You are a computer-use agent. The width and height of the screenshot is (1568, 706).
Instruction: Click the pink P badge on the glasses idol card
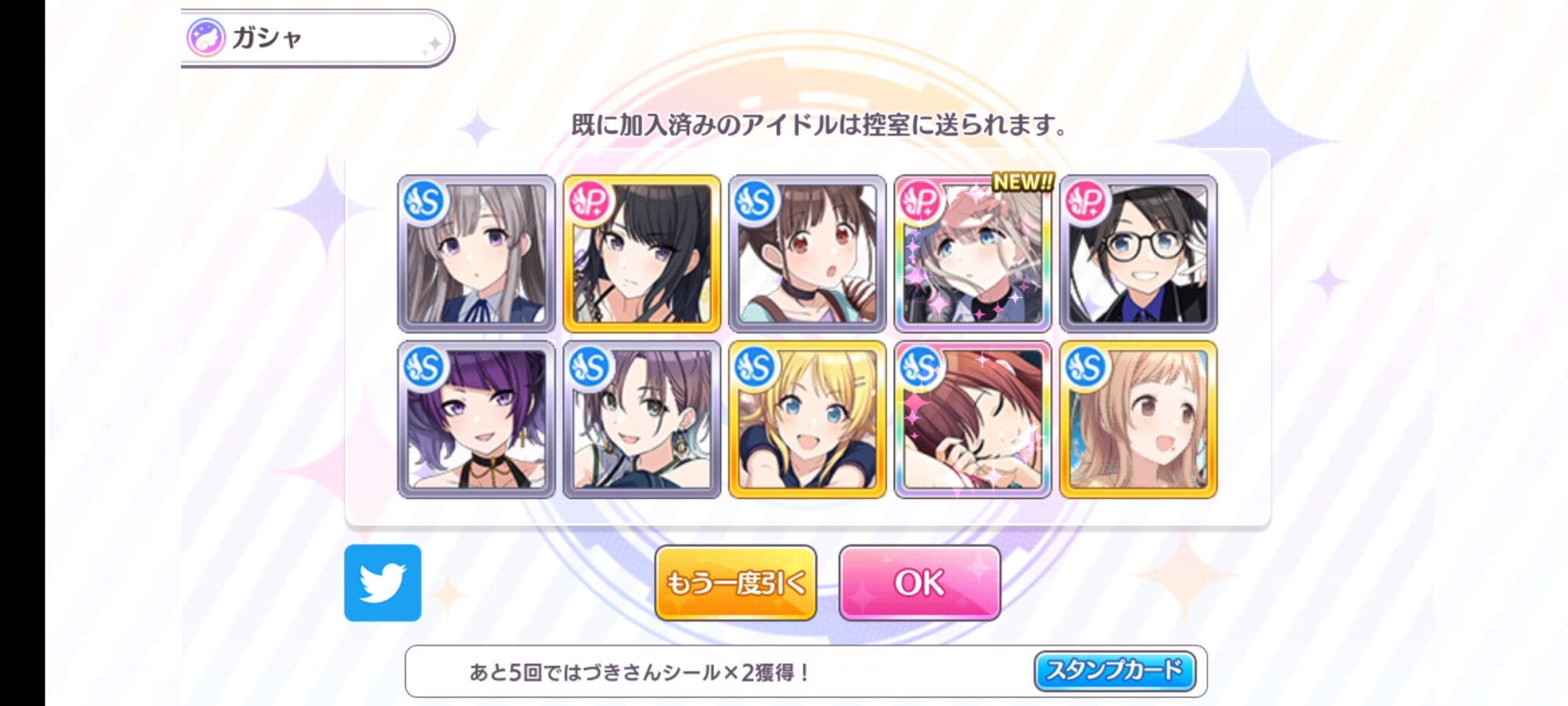1086,202
